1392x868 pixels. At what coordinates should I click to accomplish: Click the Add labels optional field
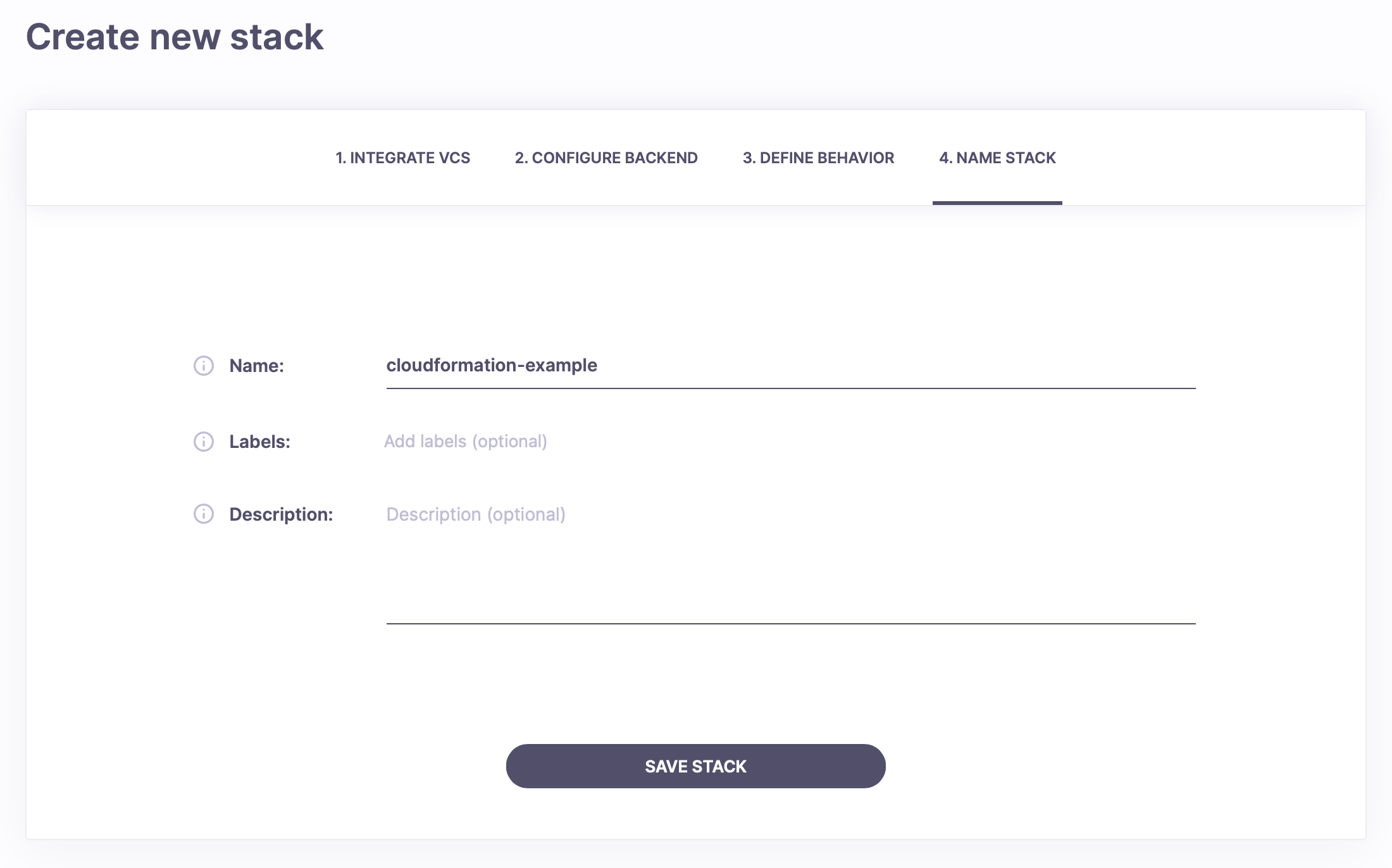point(569,441)
